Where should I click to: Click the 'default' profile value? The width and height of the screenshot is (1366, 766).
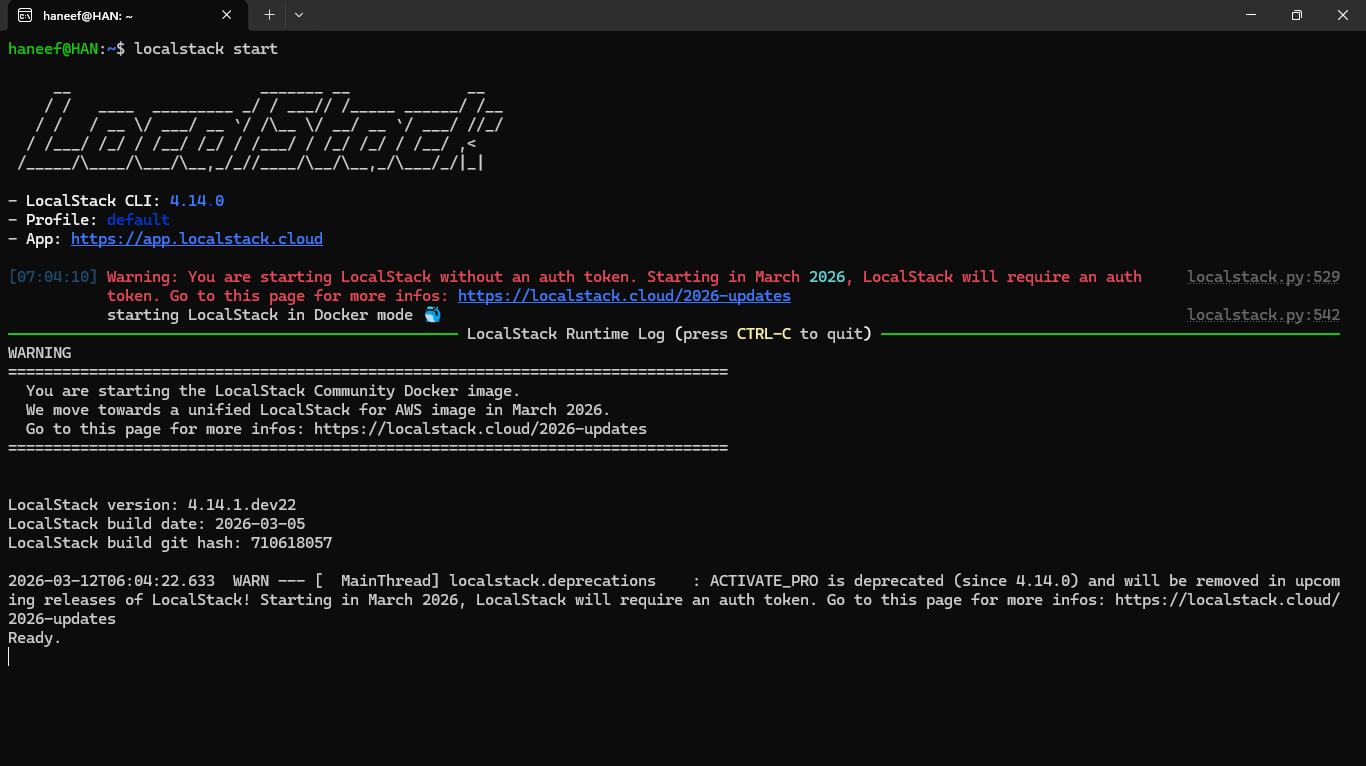click(138, 220)
